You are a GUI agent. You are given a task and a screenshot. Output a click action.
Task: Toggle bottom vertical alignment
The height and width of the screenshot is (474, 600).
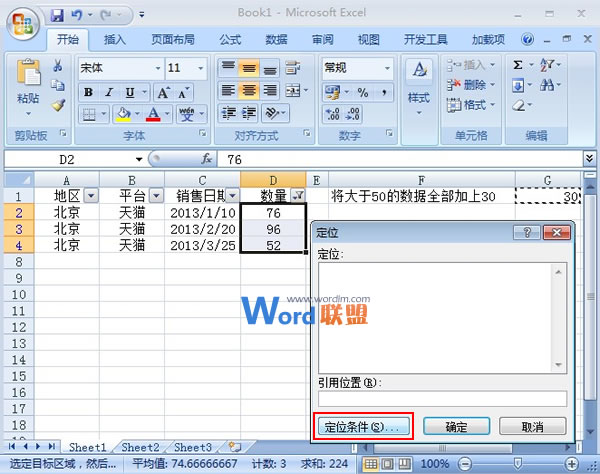click(x=269, y=68)
